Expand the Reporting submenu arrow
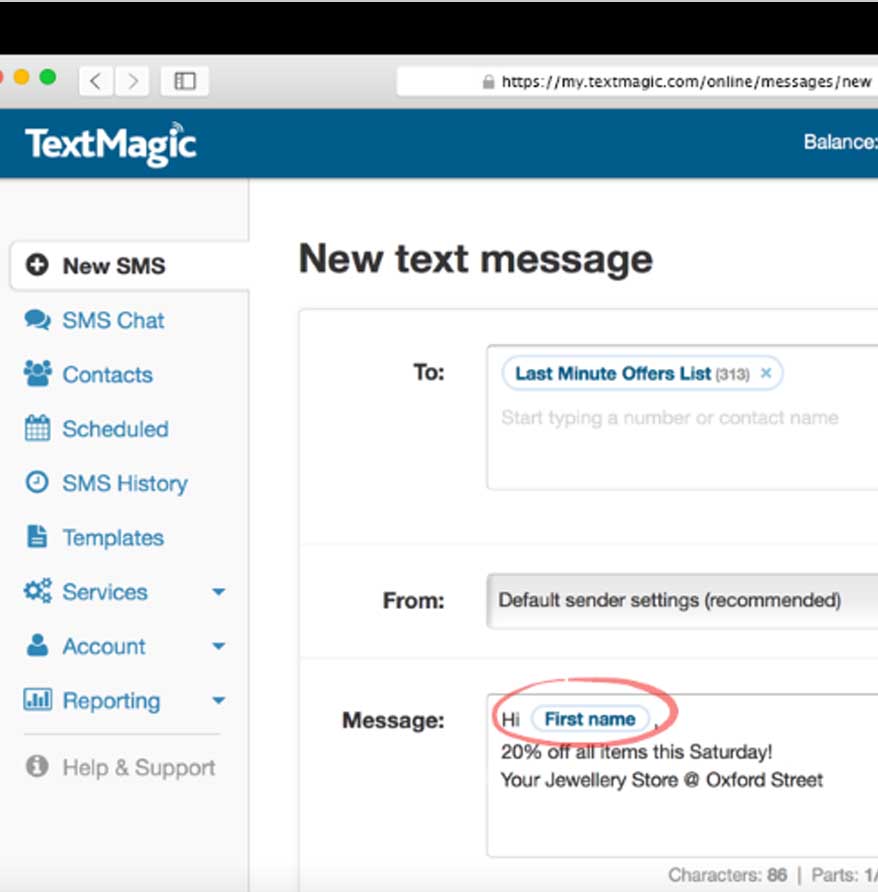This screenshot has height=892, width=878. coord(218,701)
